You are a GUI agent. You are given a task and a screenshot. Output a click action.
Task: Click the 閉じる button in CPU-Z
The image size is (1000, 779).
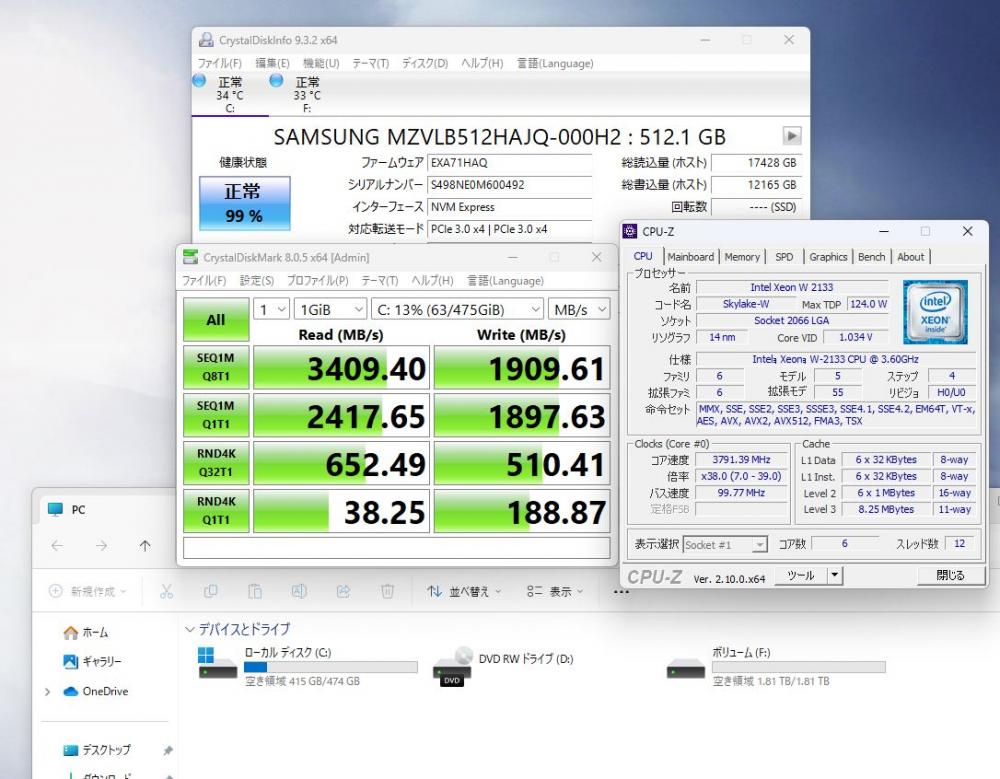(x=950, y=575)
